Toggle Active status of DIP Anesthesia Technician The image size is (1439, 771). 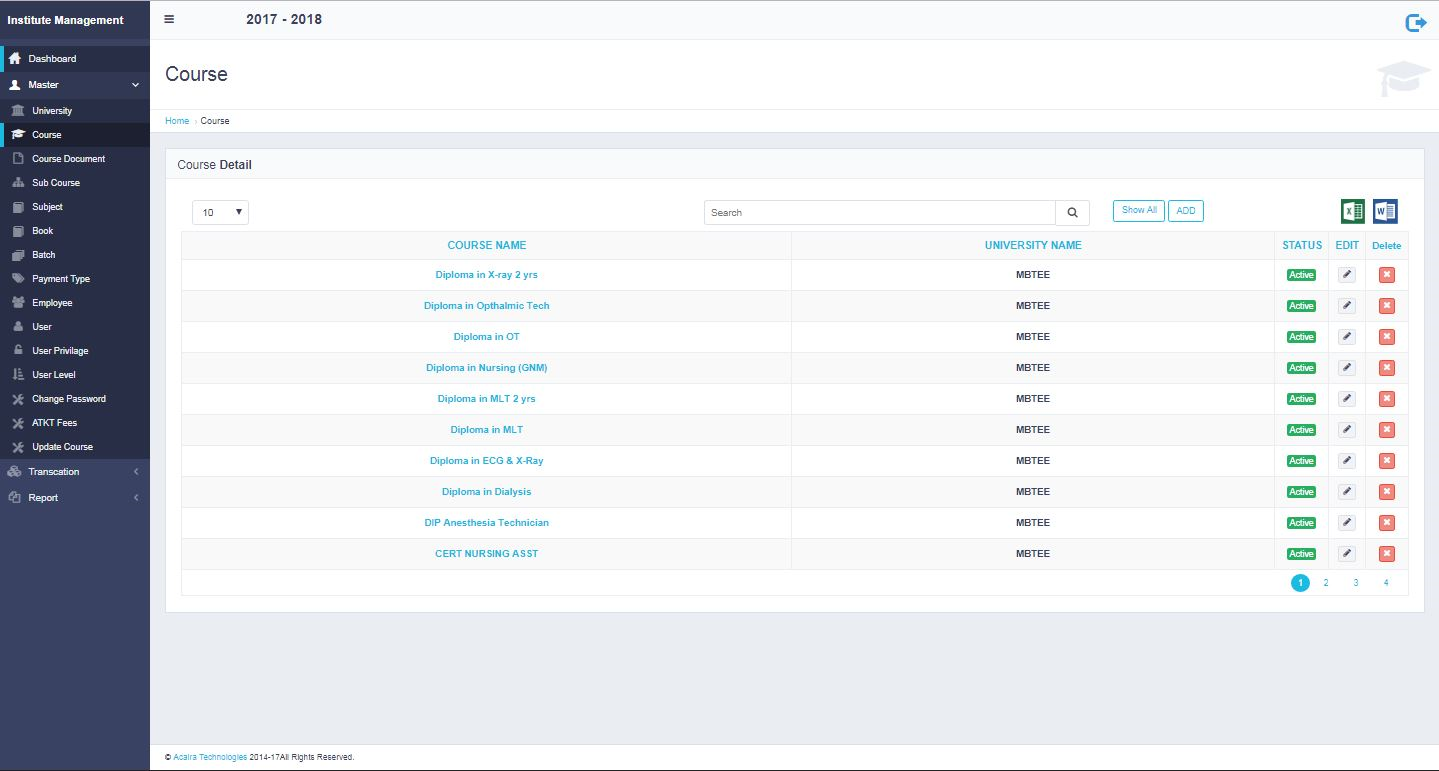click(x=1301, y=523)
